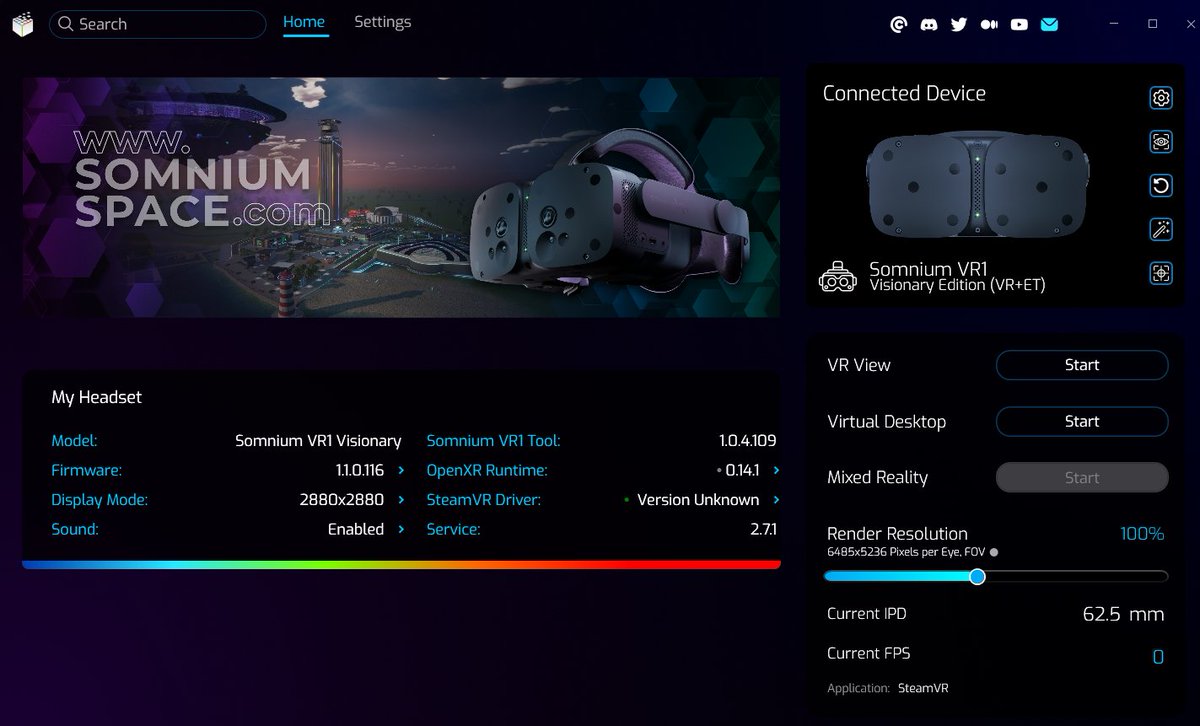Screen dimensions: 1200x726
Task: Start Virtual Desktop
Action: point(1082,421)
